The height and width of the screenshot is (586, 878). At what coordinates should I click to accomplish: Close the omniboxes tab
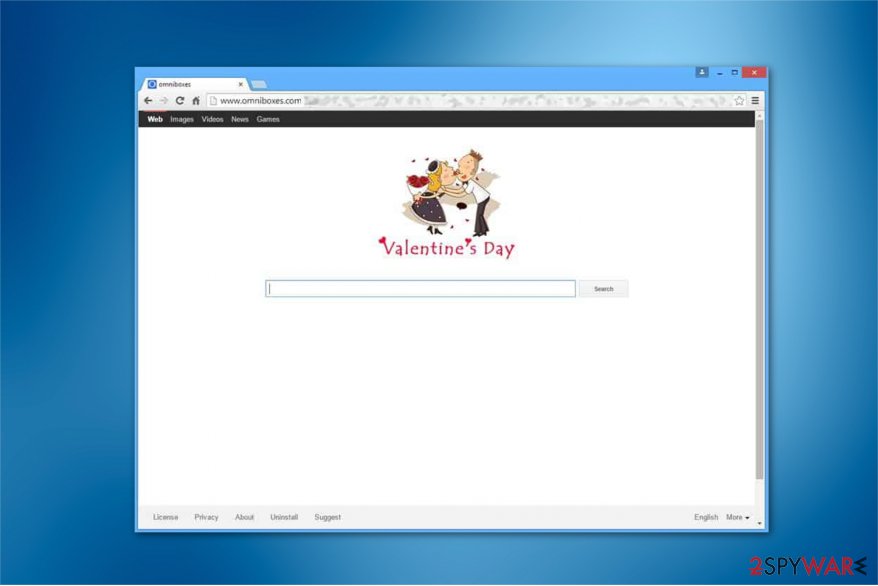click(x=241, y=85)
